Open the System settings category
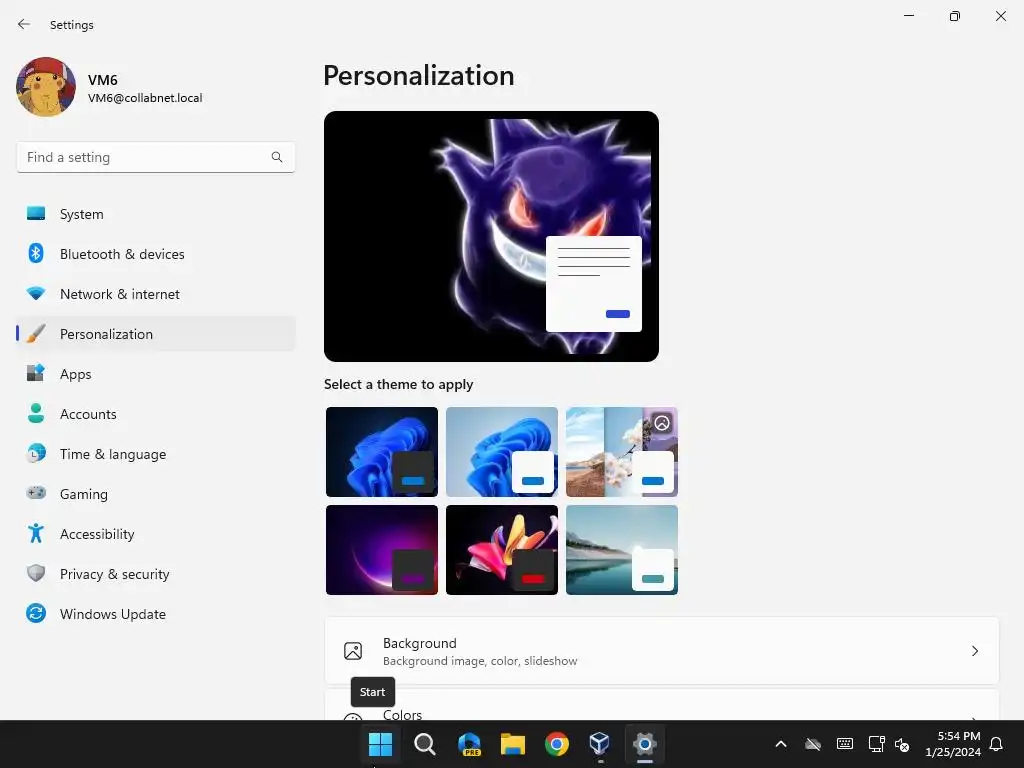The height and width of the screenshot is (768, 1024). (155, 214)
